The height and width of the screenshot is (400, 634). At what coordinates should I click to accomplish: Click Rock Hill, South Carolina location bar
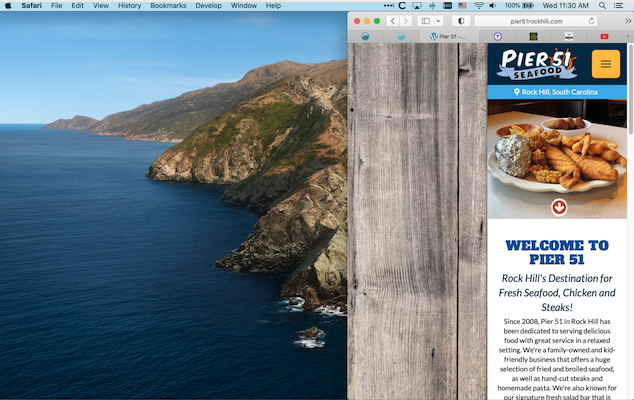pos(557,92)
